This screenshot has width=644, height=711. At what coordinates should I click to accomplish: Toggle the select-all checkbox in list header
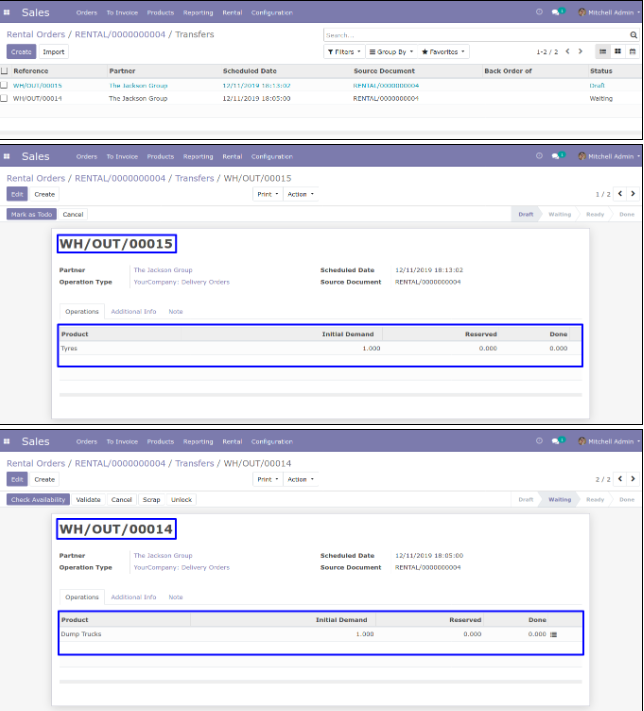pyautogui.click(x=5, y=72)
